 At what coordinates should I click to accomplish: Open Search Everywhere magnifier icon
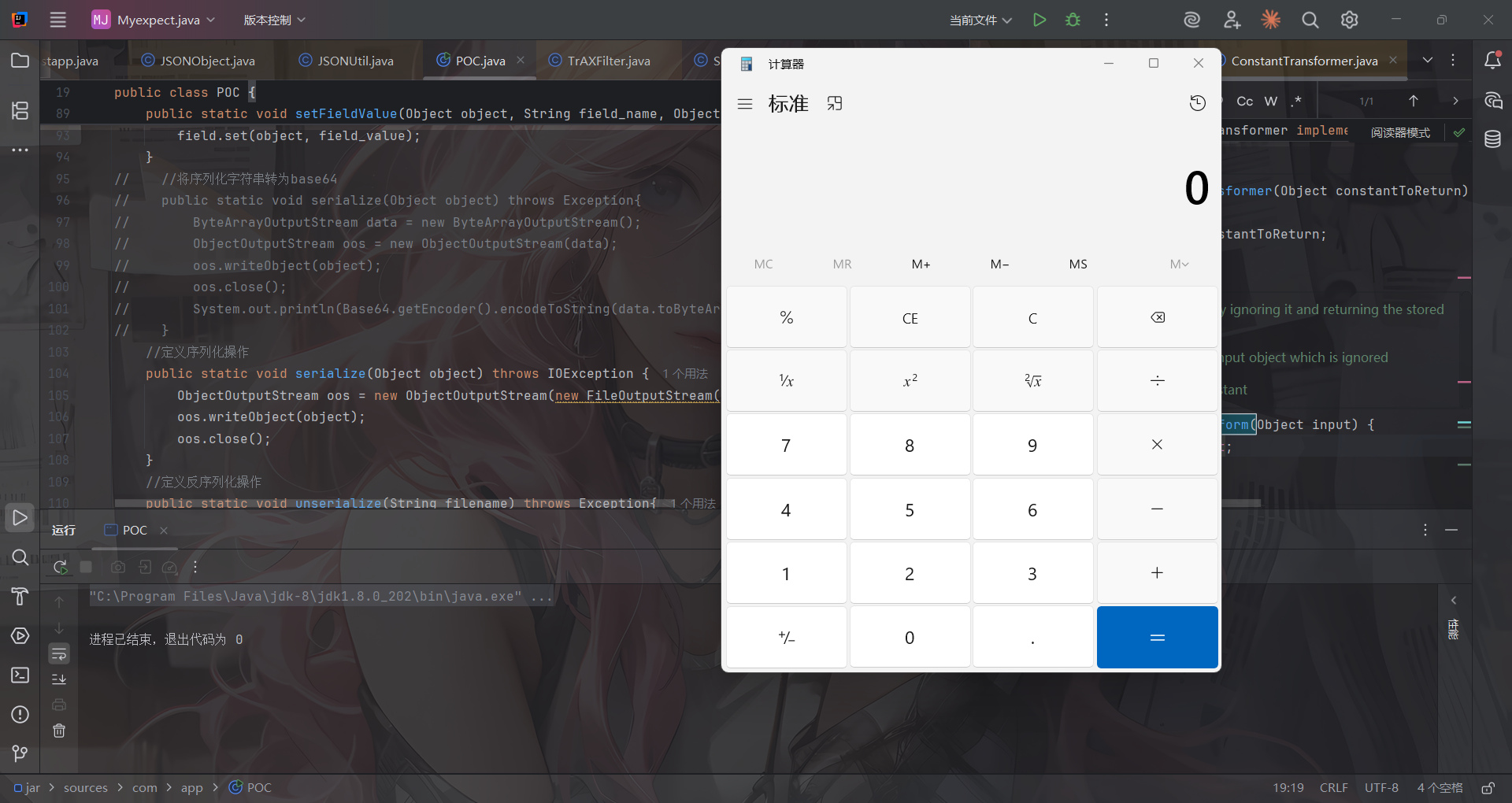[x=1310, y=20]
